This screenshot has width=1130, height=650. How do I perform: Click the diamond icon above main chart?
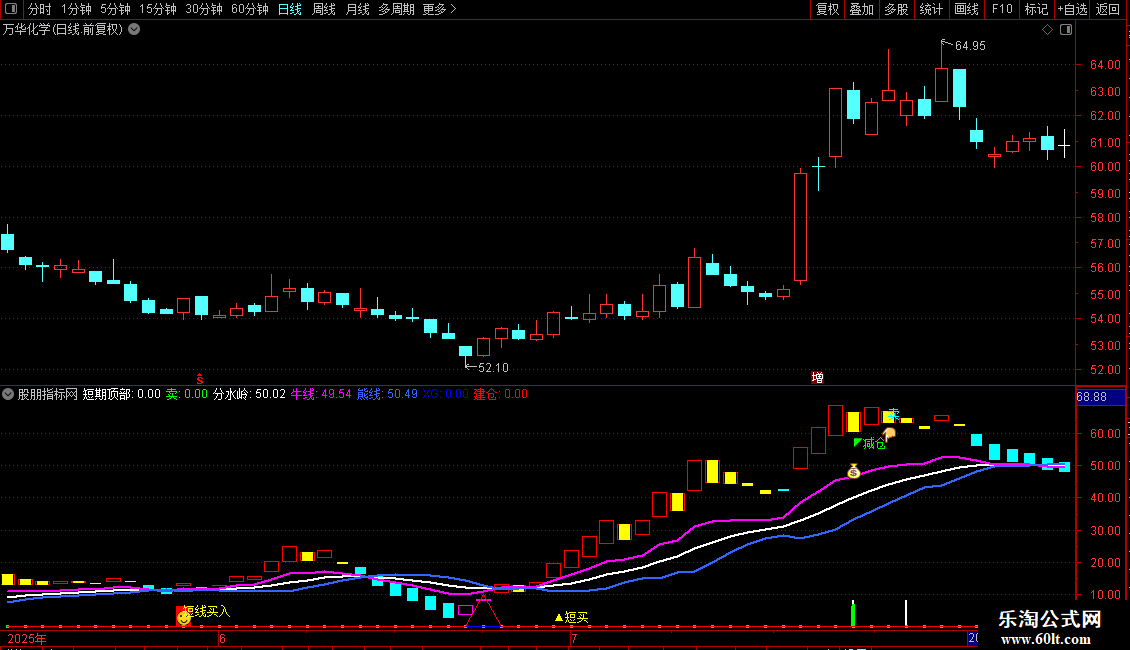click(x=1048, y=30)
